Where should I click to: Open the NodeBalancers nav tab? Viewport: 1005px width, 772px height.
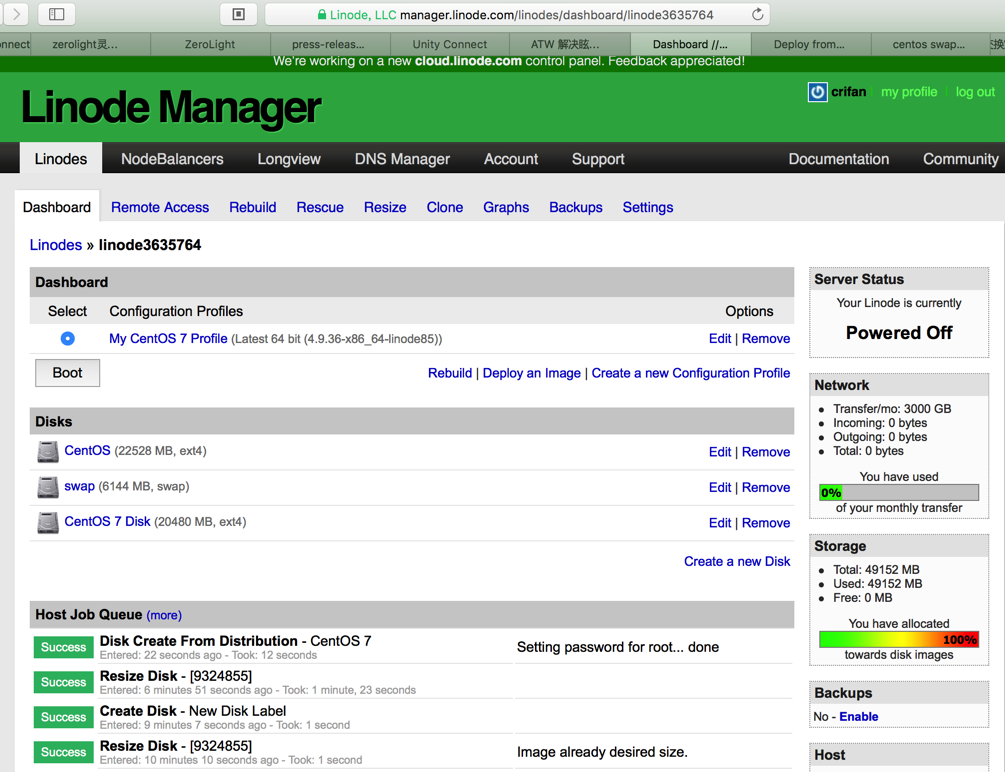172,159
